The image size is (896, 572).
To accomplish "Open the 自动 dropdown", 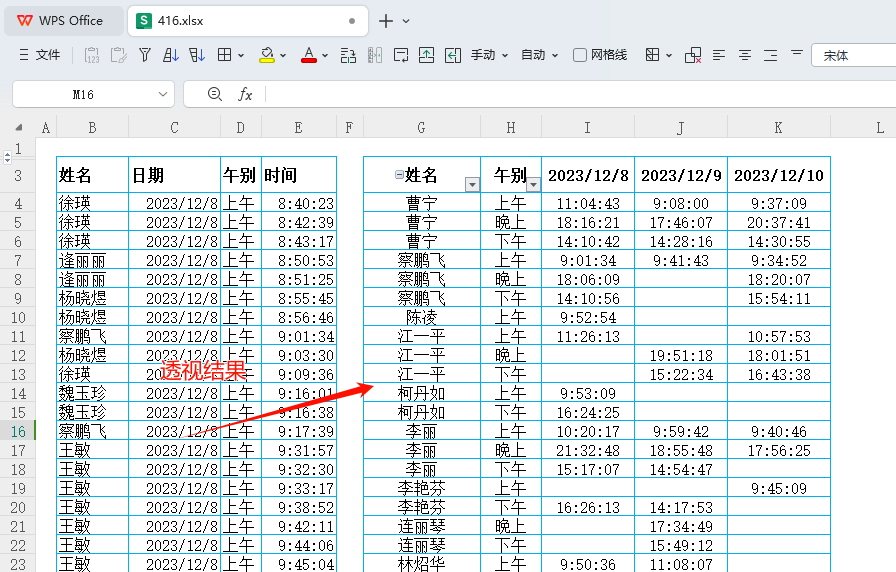I will pos(539,55).
